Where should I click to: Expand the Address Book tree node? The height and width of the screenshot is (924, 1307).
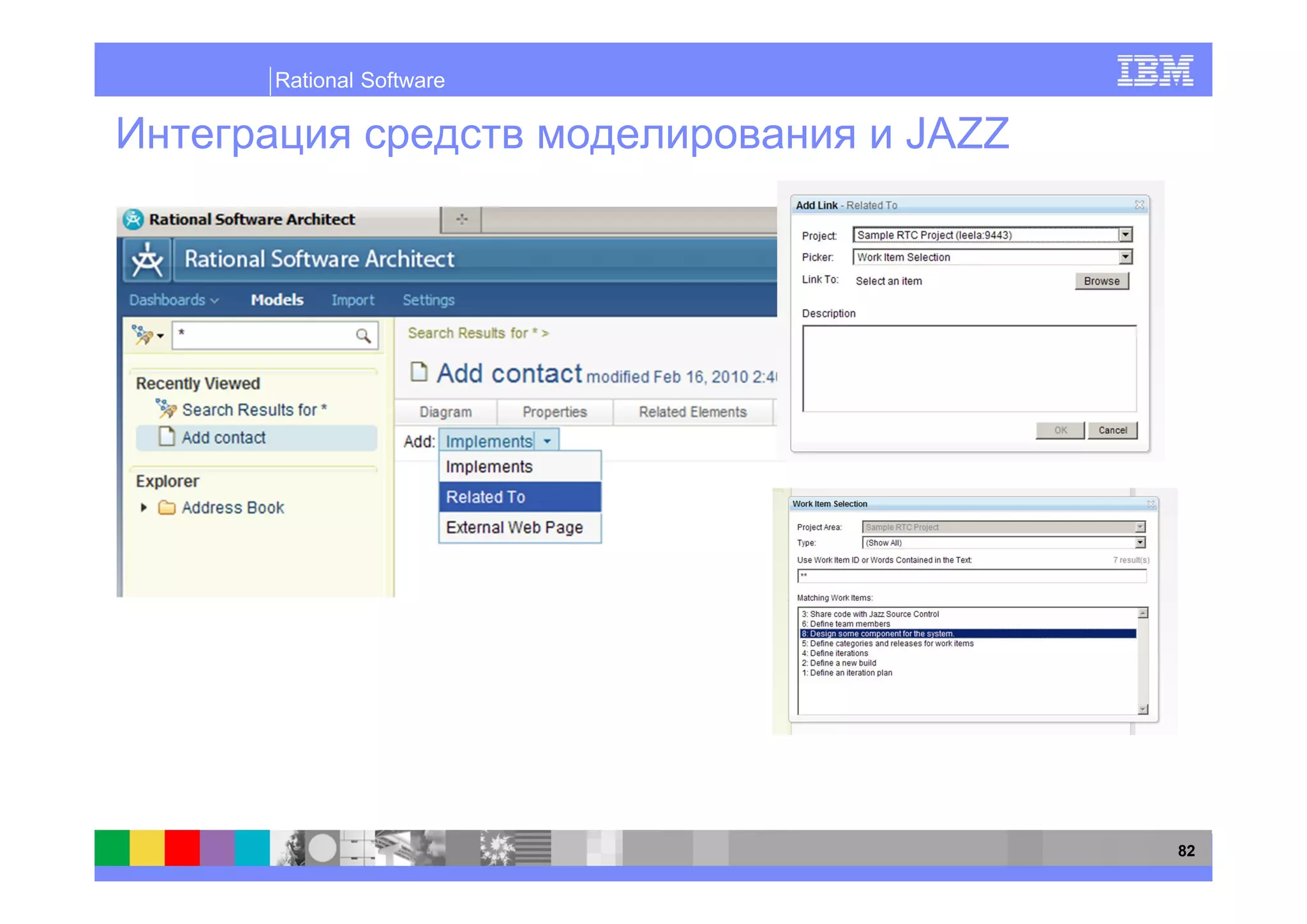tap(144, 507)
